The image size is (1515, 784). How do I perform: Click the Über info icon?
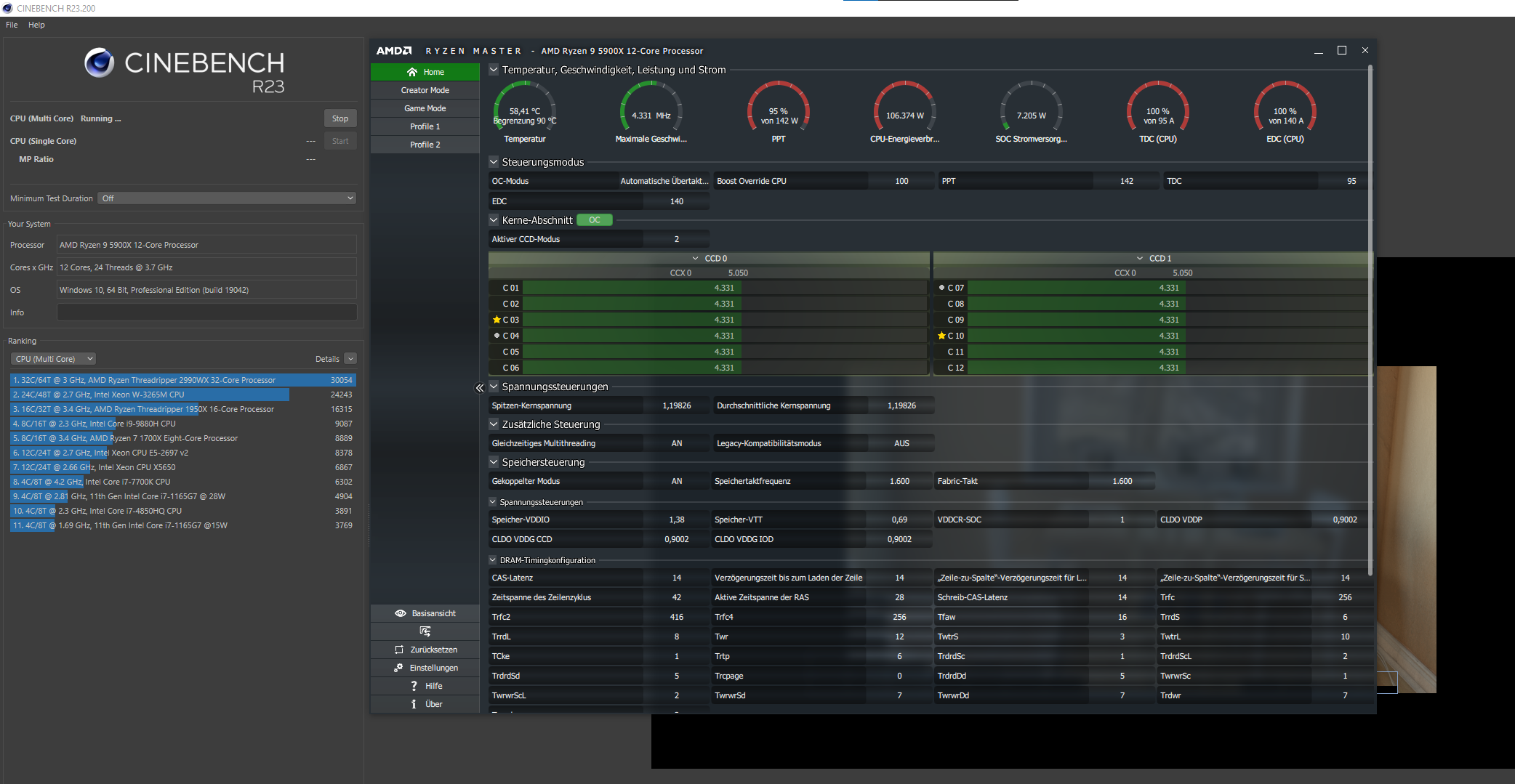pos(414,704)
